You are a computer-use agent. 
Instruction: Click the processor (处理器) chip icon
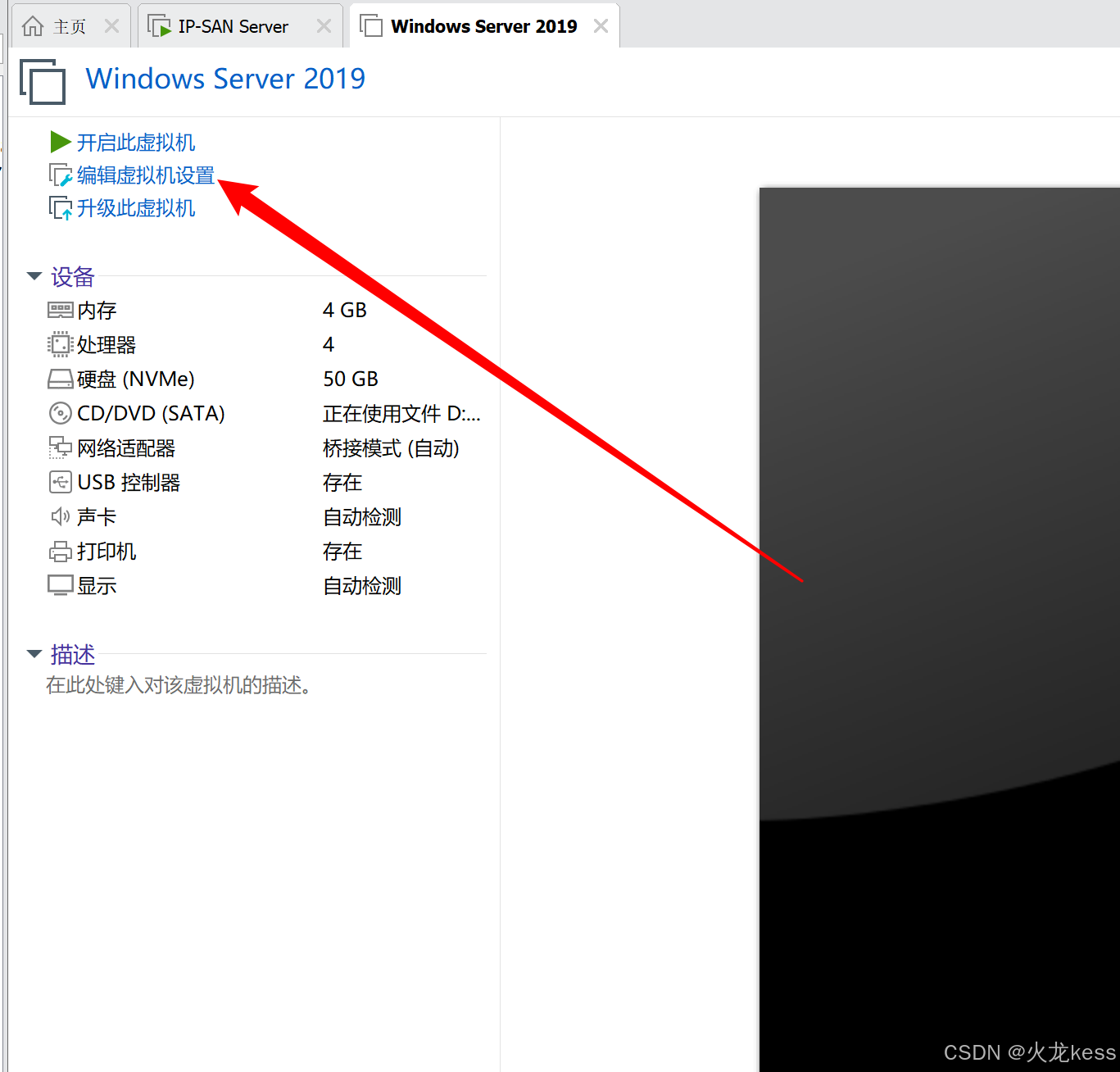tap(61, 344)
